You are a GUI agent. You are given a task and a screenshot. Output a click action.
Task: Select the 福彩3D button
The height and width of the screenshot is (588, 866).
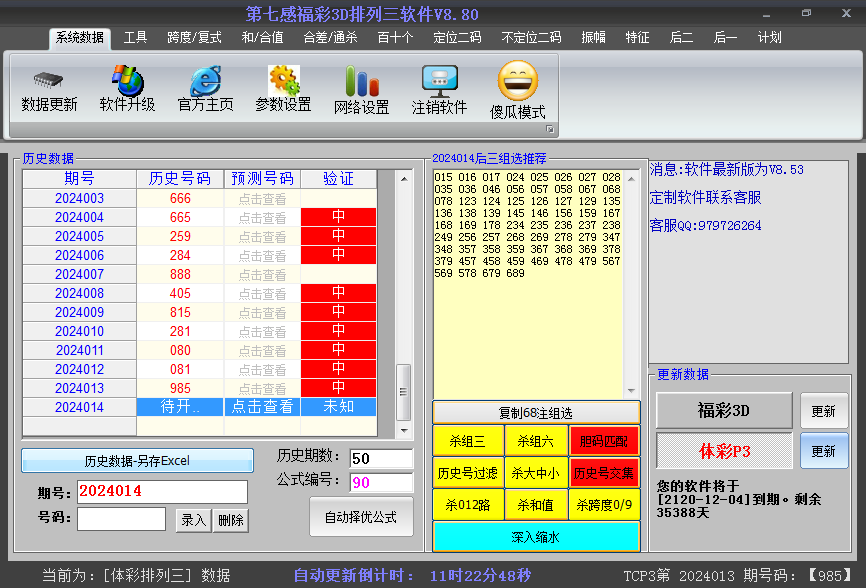(724, 411)
